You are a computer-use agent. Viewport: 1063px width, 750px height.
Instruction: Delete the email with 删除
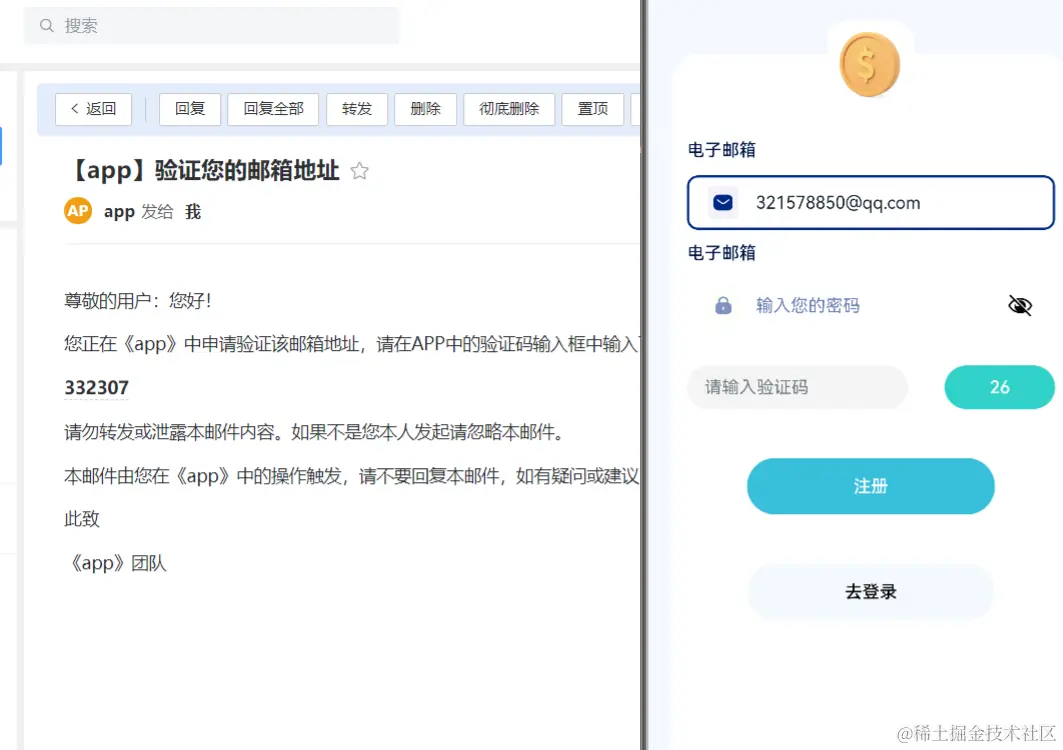coord(425,108)
